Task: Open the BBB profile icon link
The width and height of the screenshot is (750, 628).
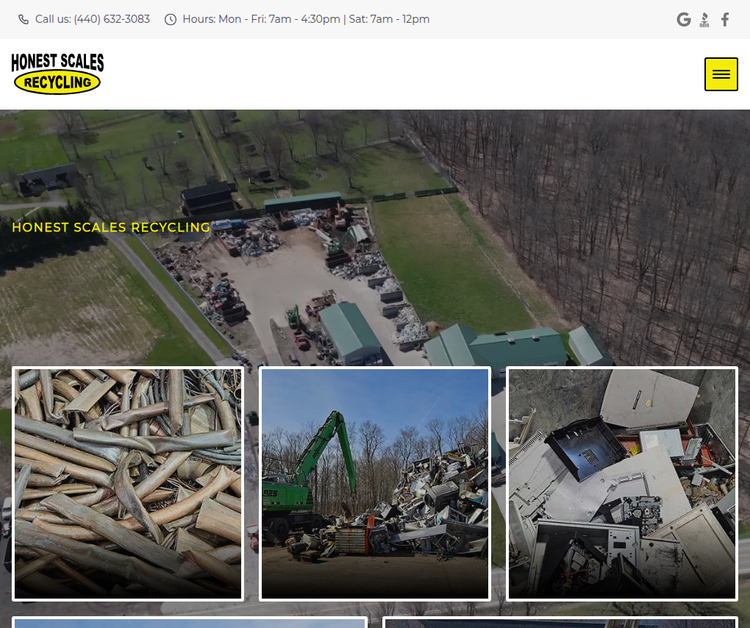Action: pyautogui.click(x=705, y=19)
